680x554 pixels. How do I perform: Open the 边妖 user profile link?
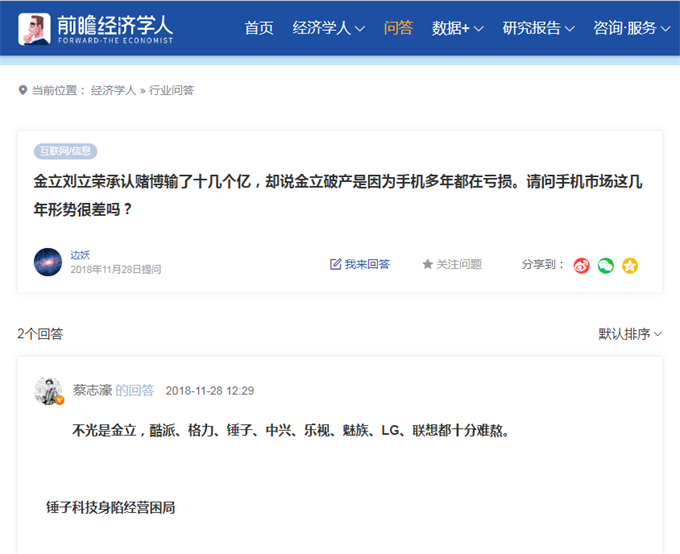click(80, 255)
